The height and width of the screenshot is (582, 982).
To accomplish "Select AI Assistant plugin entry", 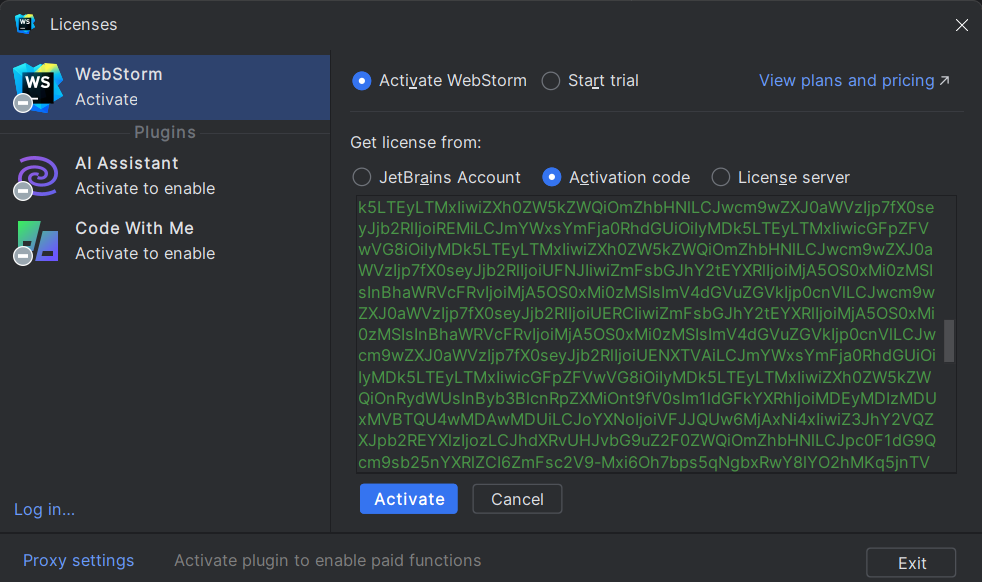I will click(165, 176).
